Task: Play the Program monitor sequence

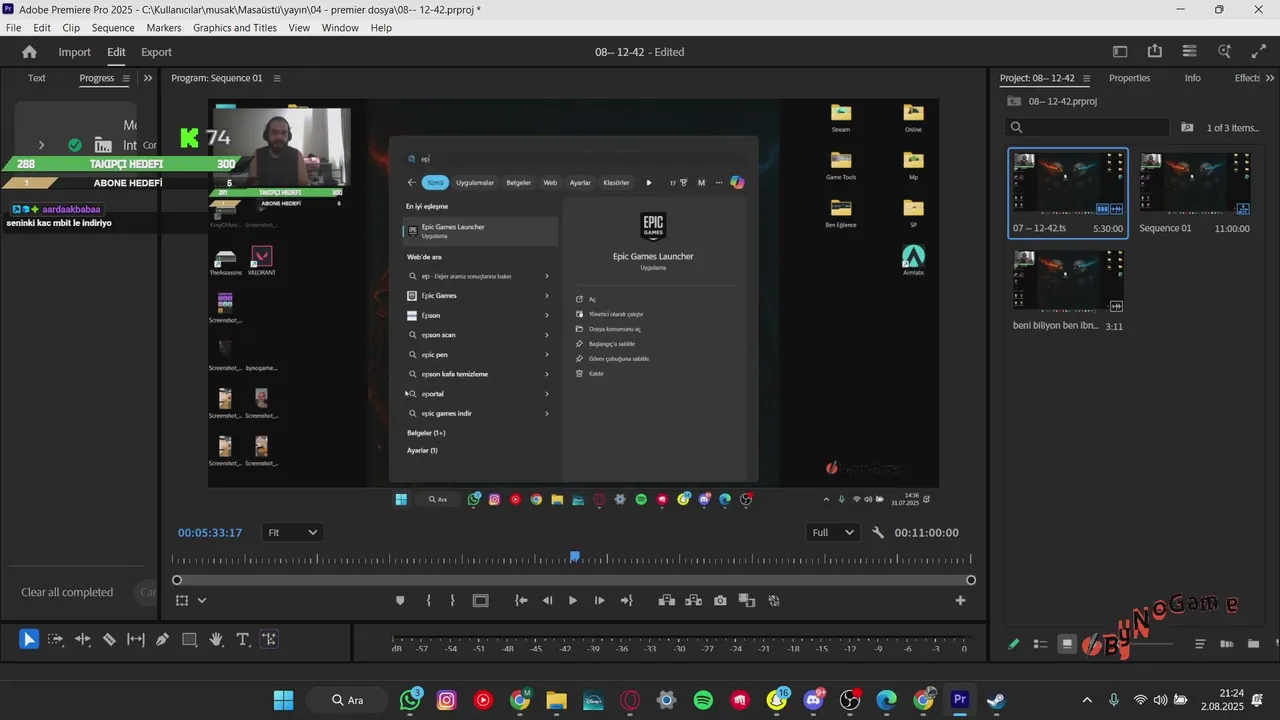Action: click(x=573, y=600)
